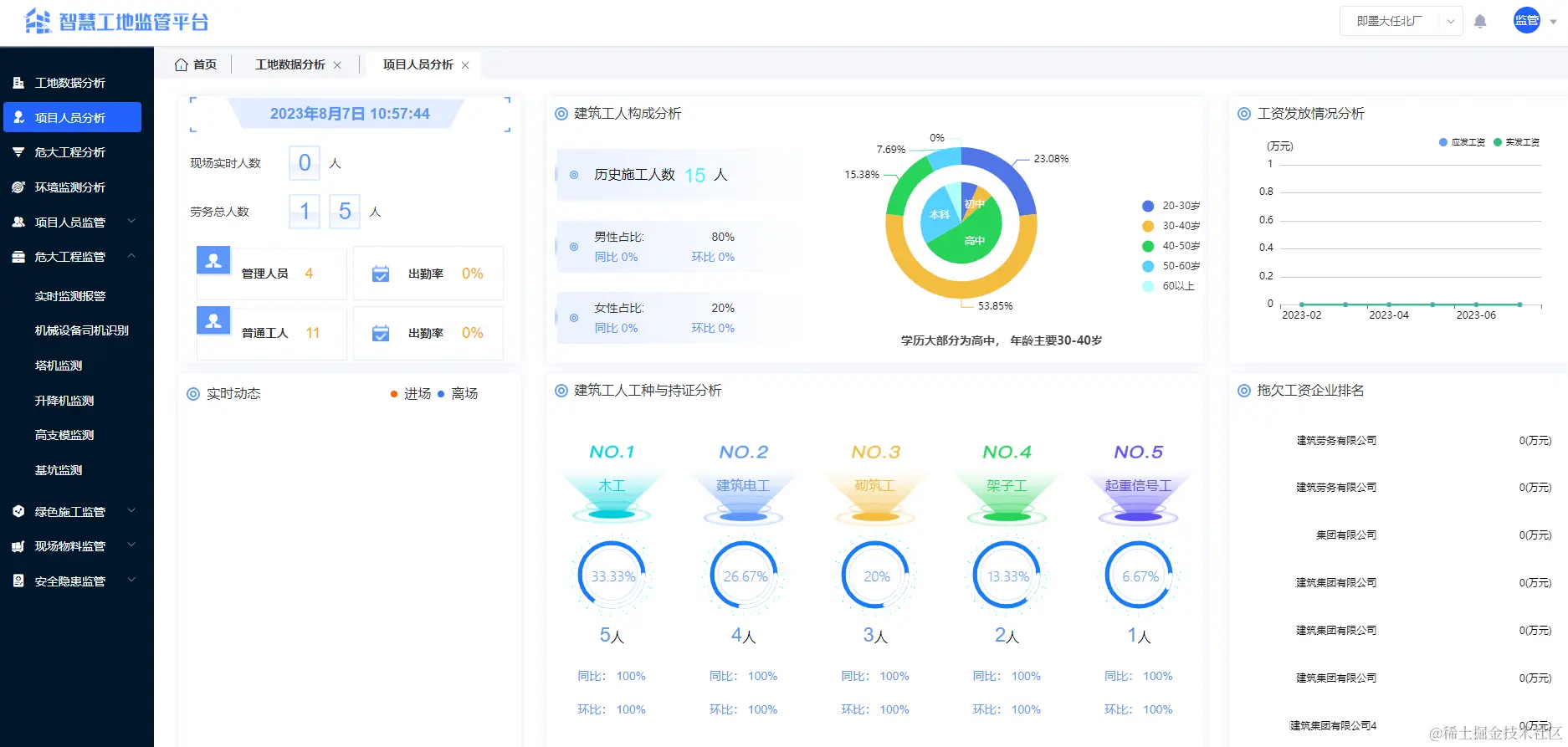Viewport: 1568px width, 747px height.
Task: Toggle the 应发工资 legend series
Action: point(1462,142)
